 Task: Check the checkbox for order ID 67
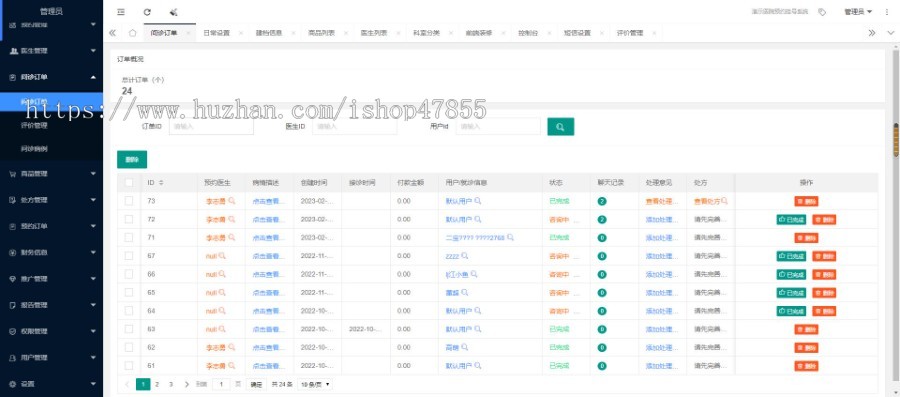point(129,256)
